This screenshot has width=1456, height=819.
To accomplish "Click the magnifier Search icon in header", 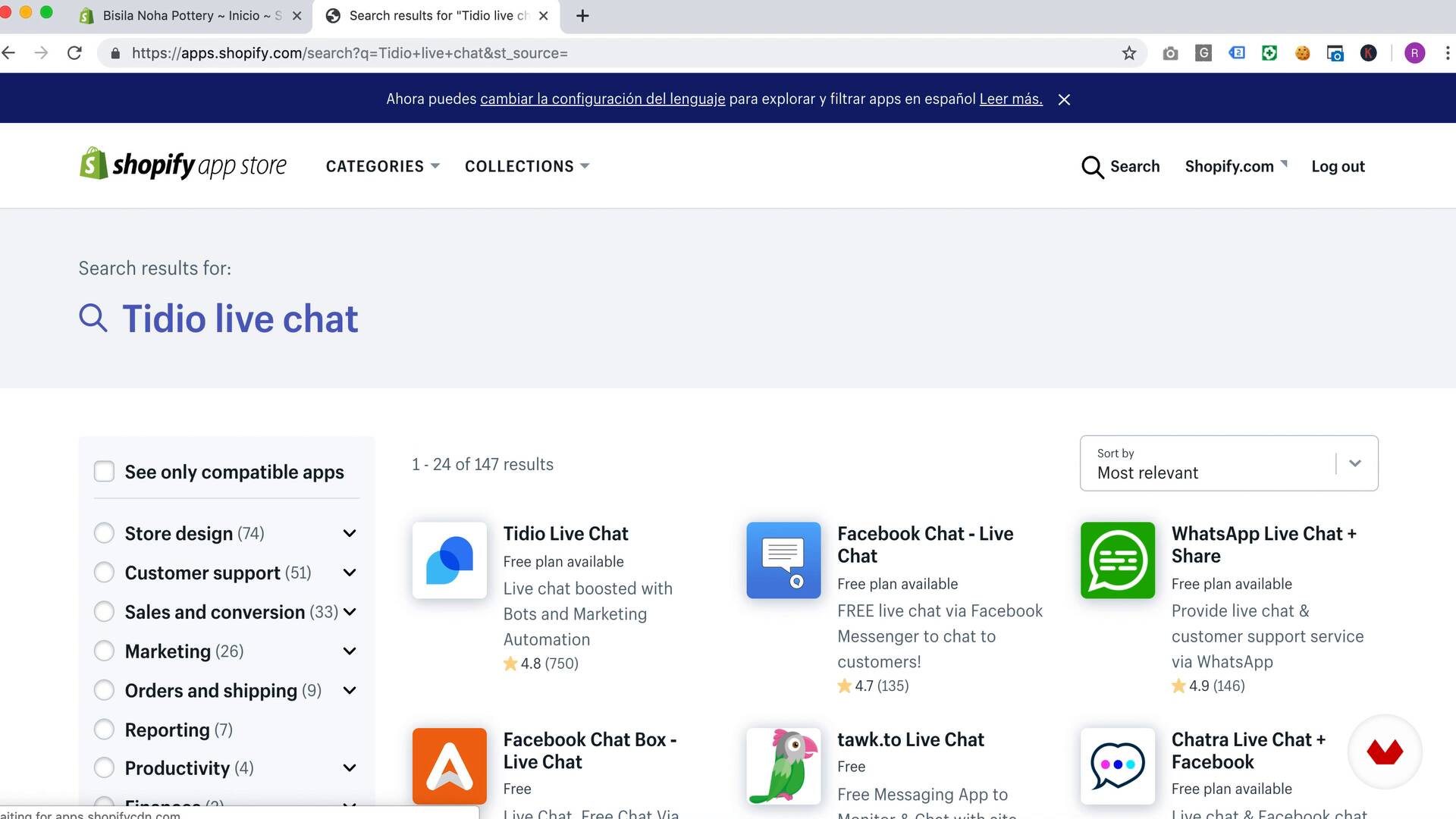I will (1092, 167).
